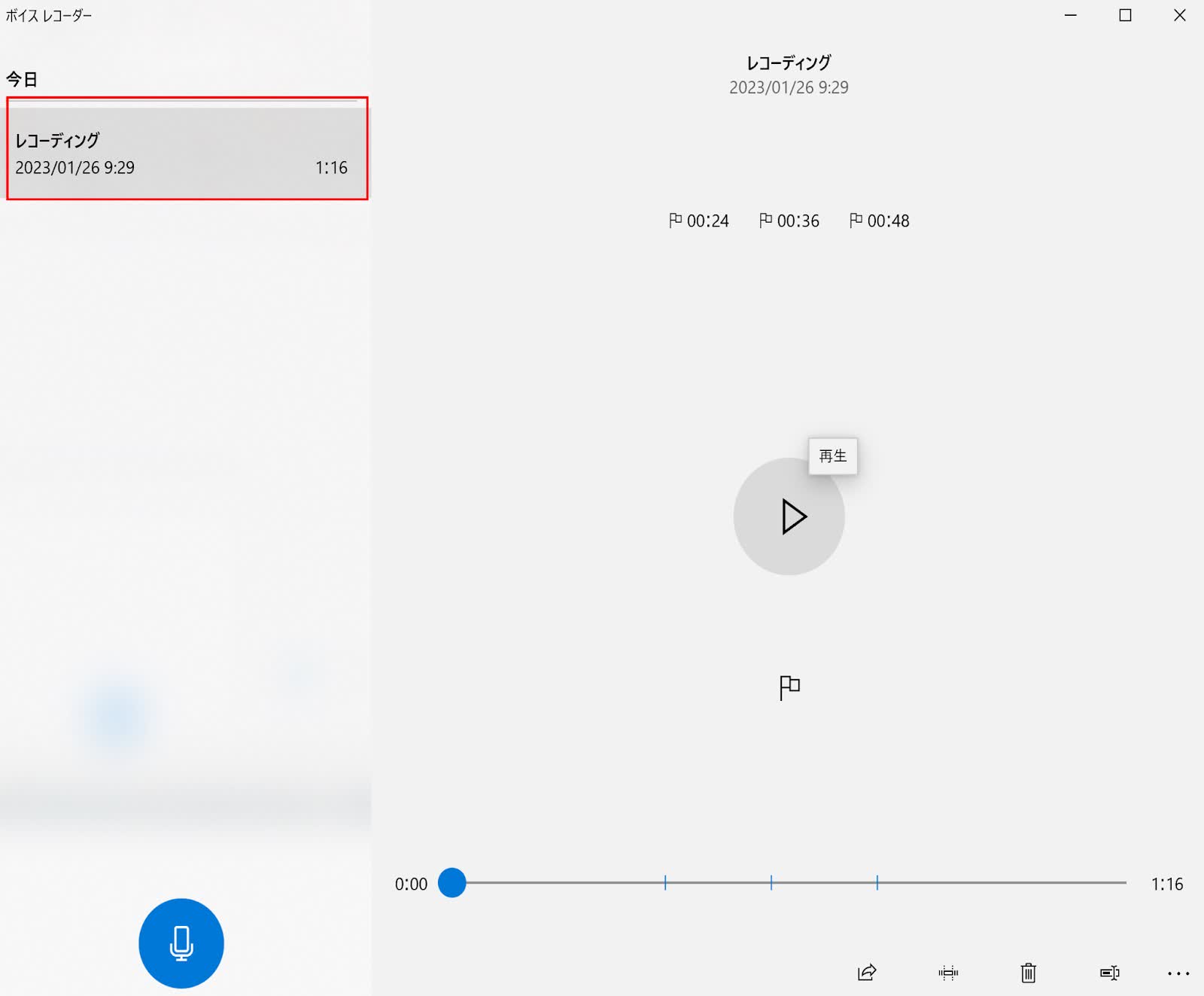Image resolution: width=1204 pixels, height=996 pixels.
Task: Jump to the 00:48 marker
Action: pyautogui.click(x=880, y=221)
